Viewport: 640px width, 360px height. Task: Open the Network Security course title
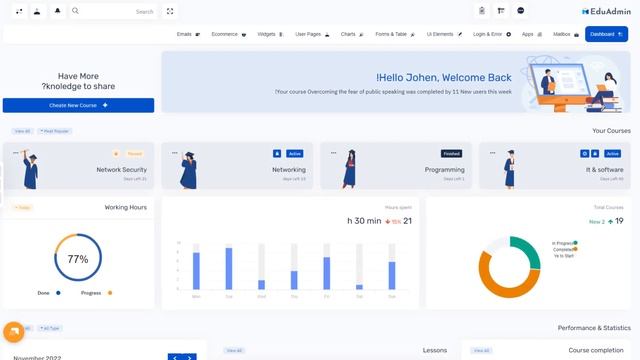(122, 169)
